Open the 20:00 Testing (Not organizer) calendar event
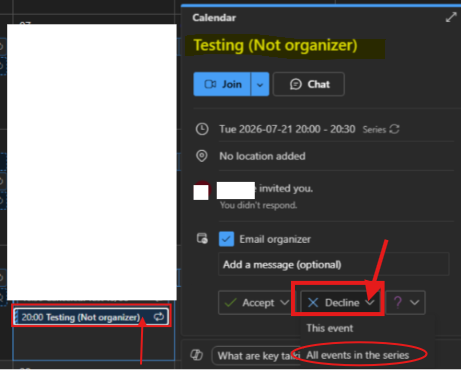 point(91,317)
